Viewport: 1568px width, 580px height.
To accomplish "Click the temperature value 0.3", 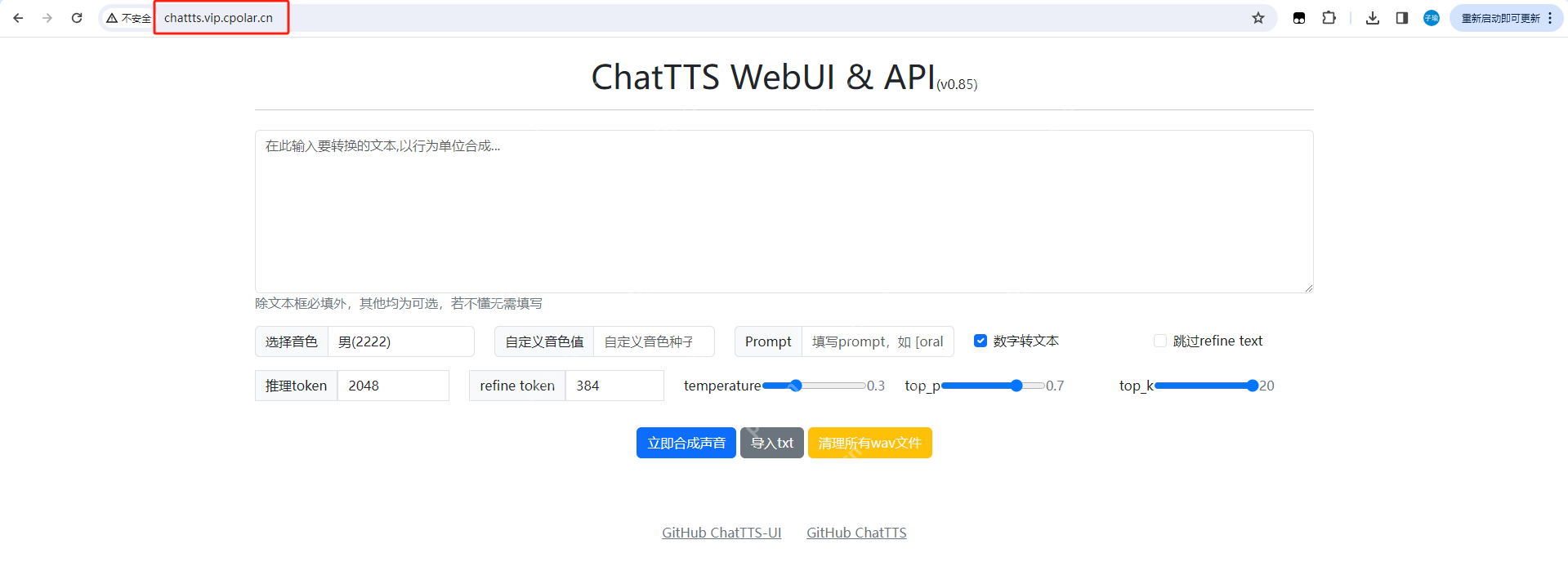I will 876,386.
